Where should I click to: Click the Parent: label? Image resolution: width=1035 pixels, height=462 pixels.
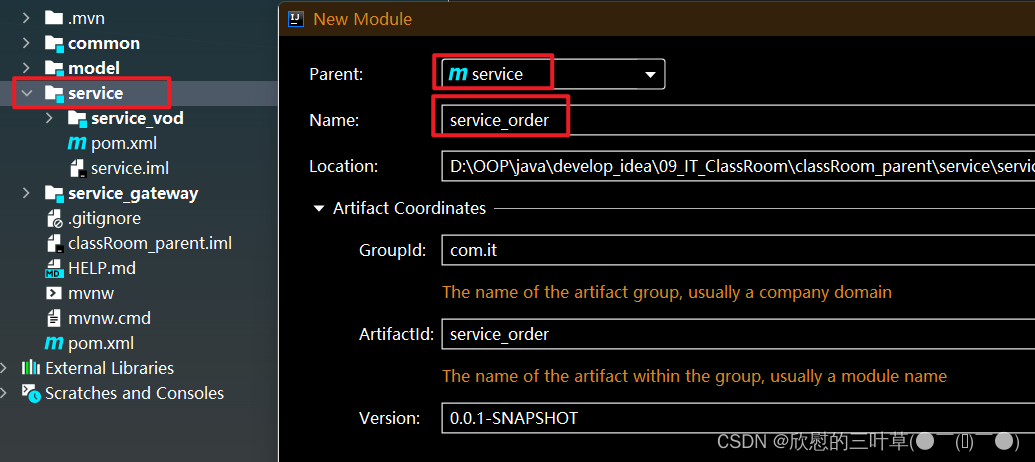tap(336, 75)
